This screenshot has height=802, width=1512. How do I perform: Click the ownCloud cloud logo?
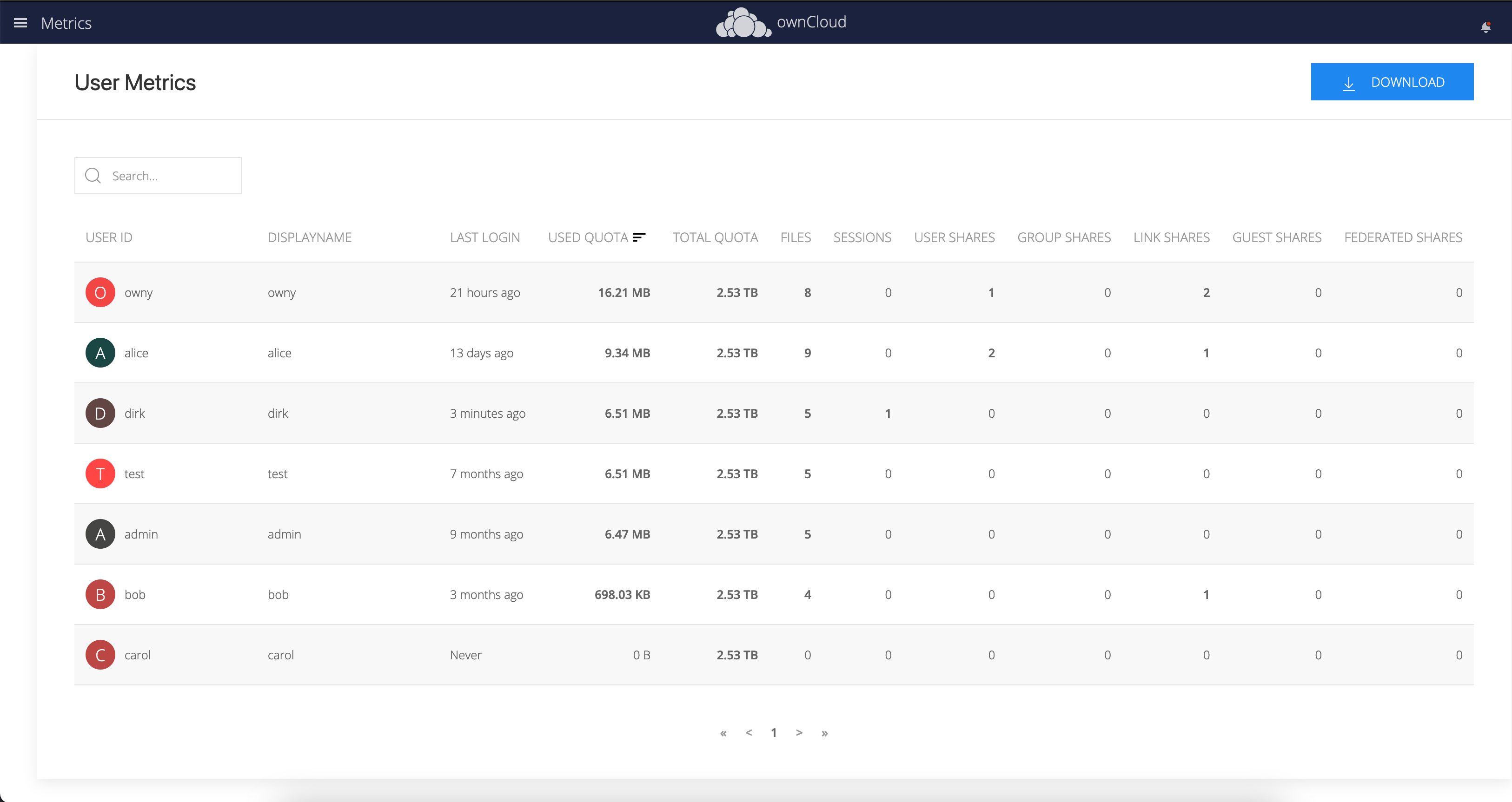[x=743, y=23]
